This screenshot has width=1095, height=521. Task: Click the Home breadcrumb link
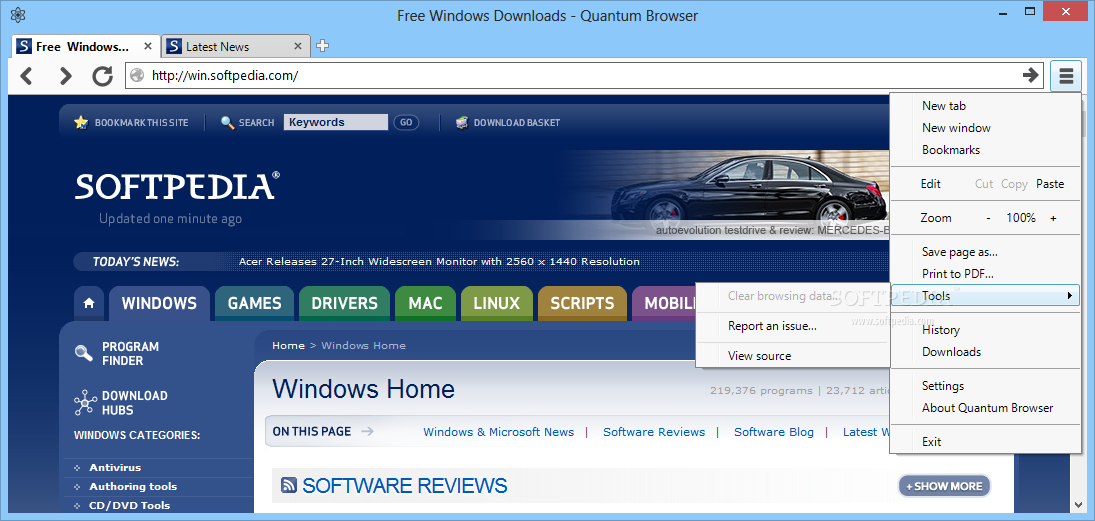(x=288, y=345)
